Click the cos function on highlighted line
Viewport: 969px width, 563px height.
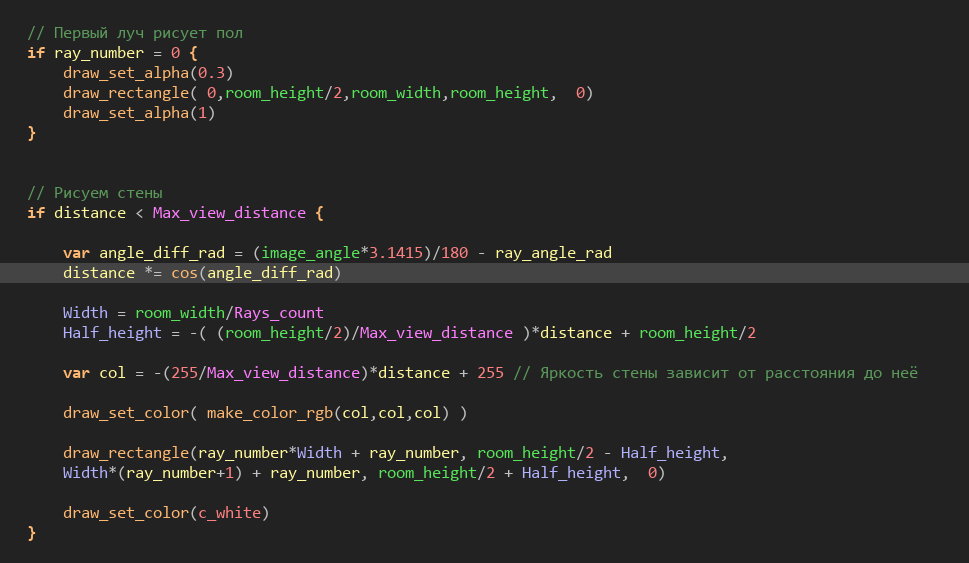184,273
